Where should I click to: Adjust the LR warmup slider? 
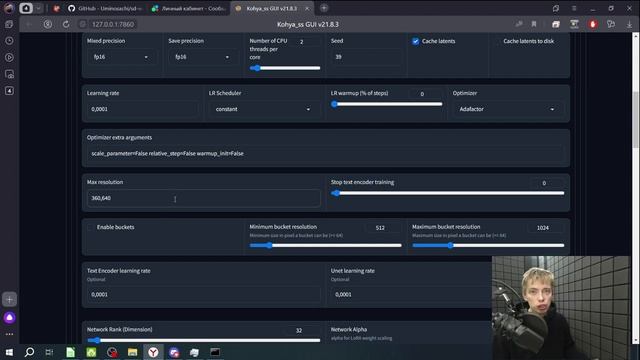(x=386, y=104)
